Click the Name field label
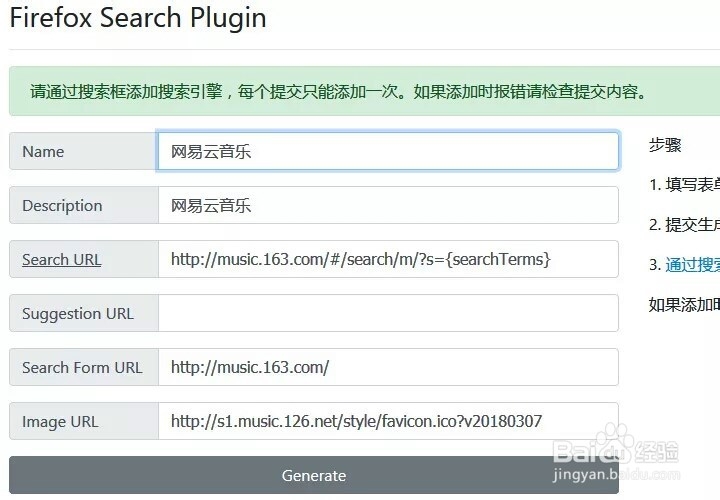This screenshot has height=500, width=720. 43,152
